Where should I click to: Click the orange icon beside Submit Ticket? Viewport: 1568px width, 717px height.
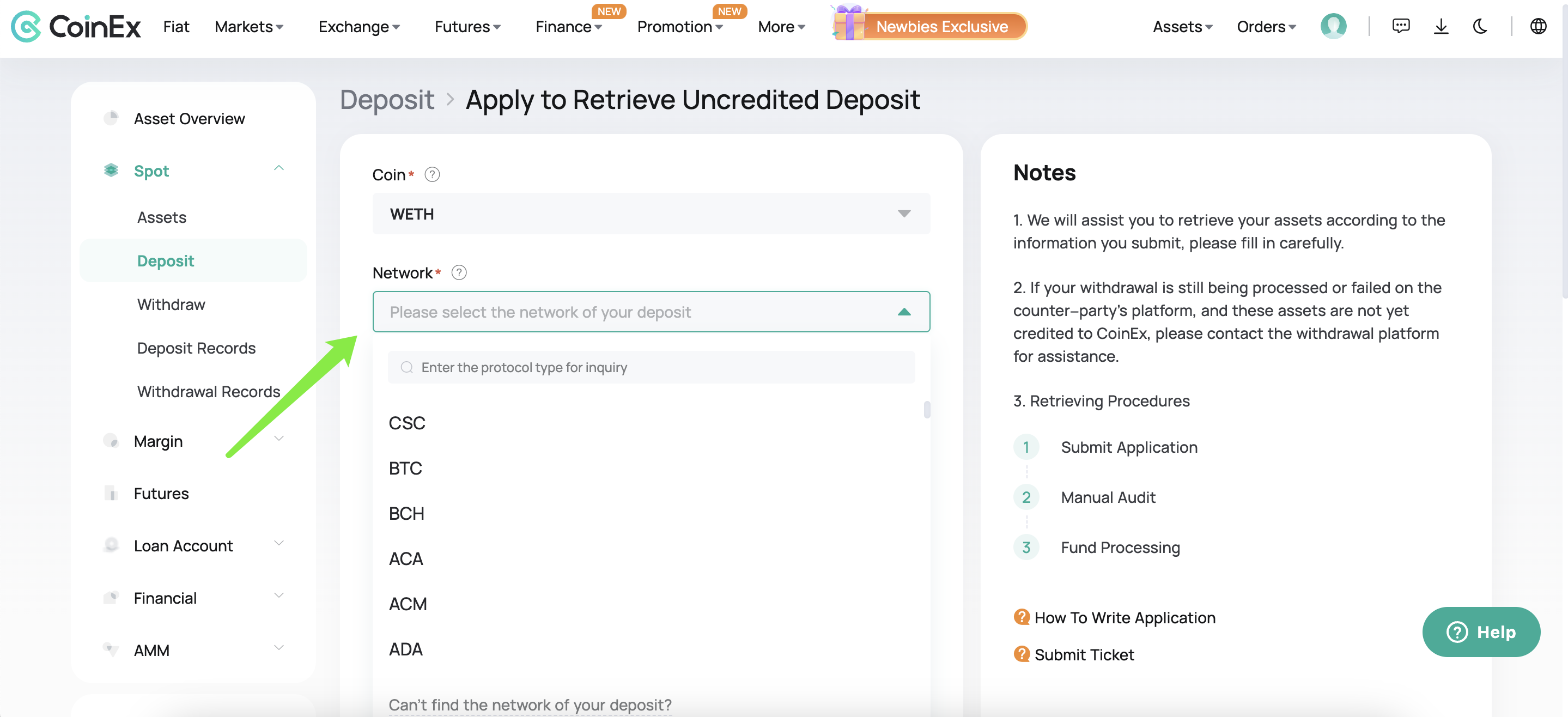[1022, 654]
